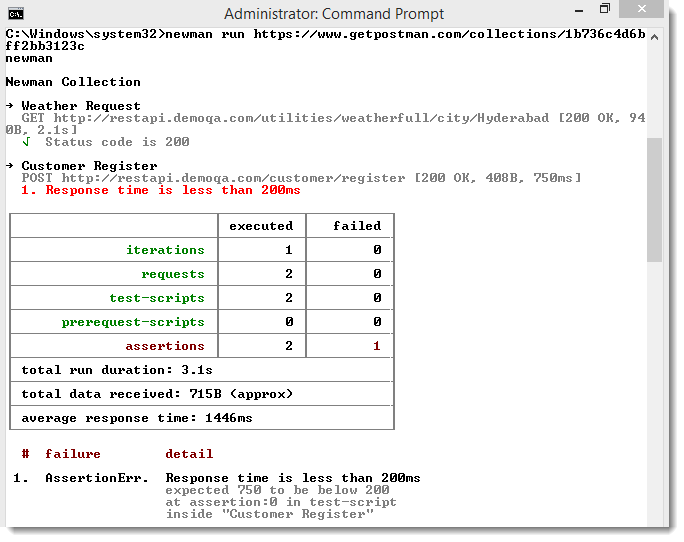
Task: Click the arrow before Weather Request
Action: point(10,106)
